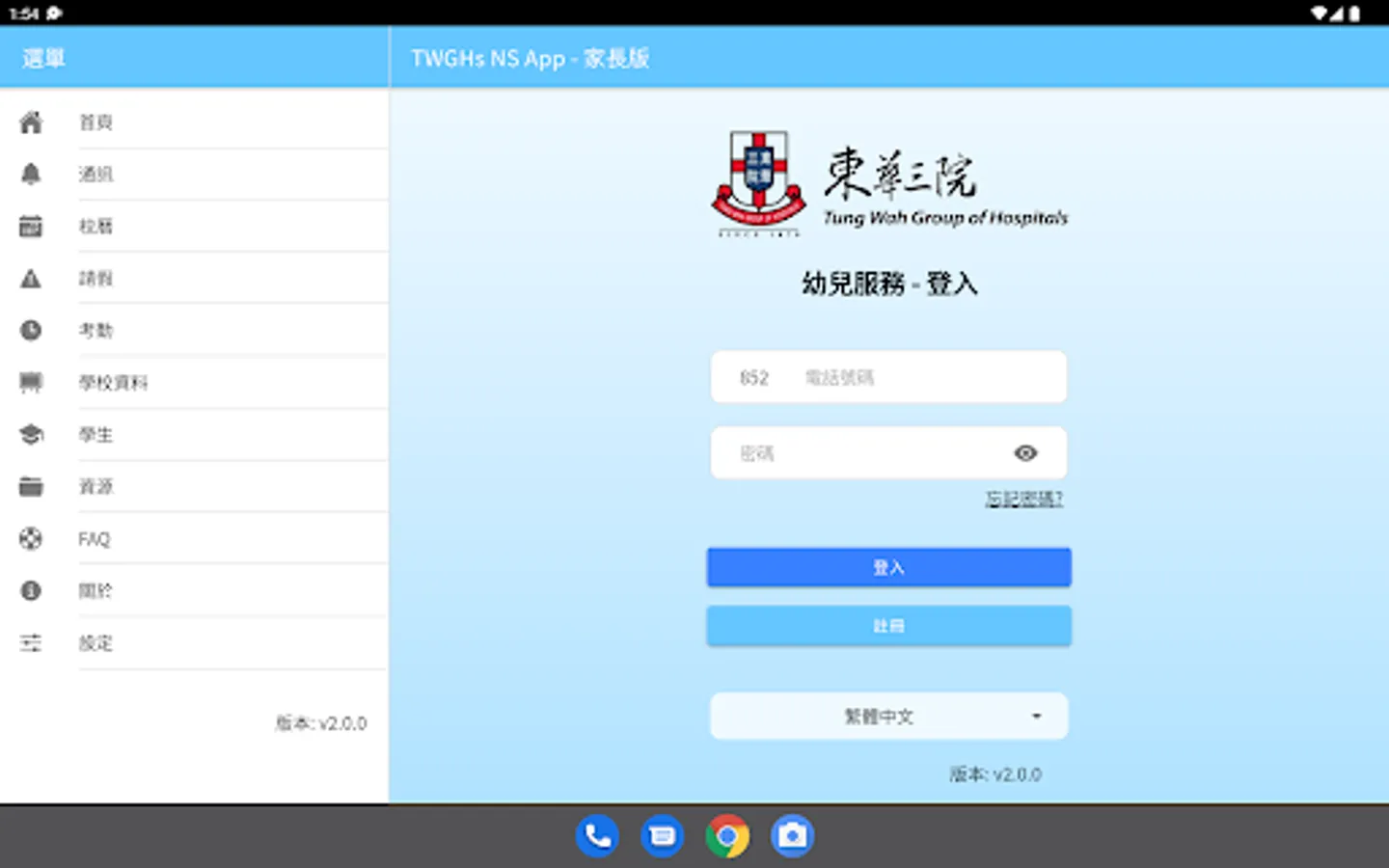Follow the 忘記密碼? forgot password link

1023,499
